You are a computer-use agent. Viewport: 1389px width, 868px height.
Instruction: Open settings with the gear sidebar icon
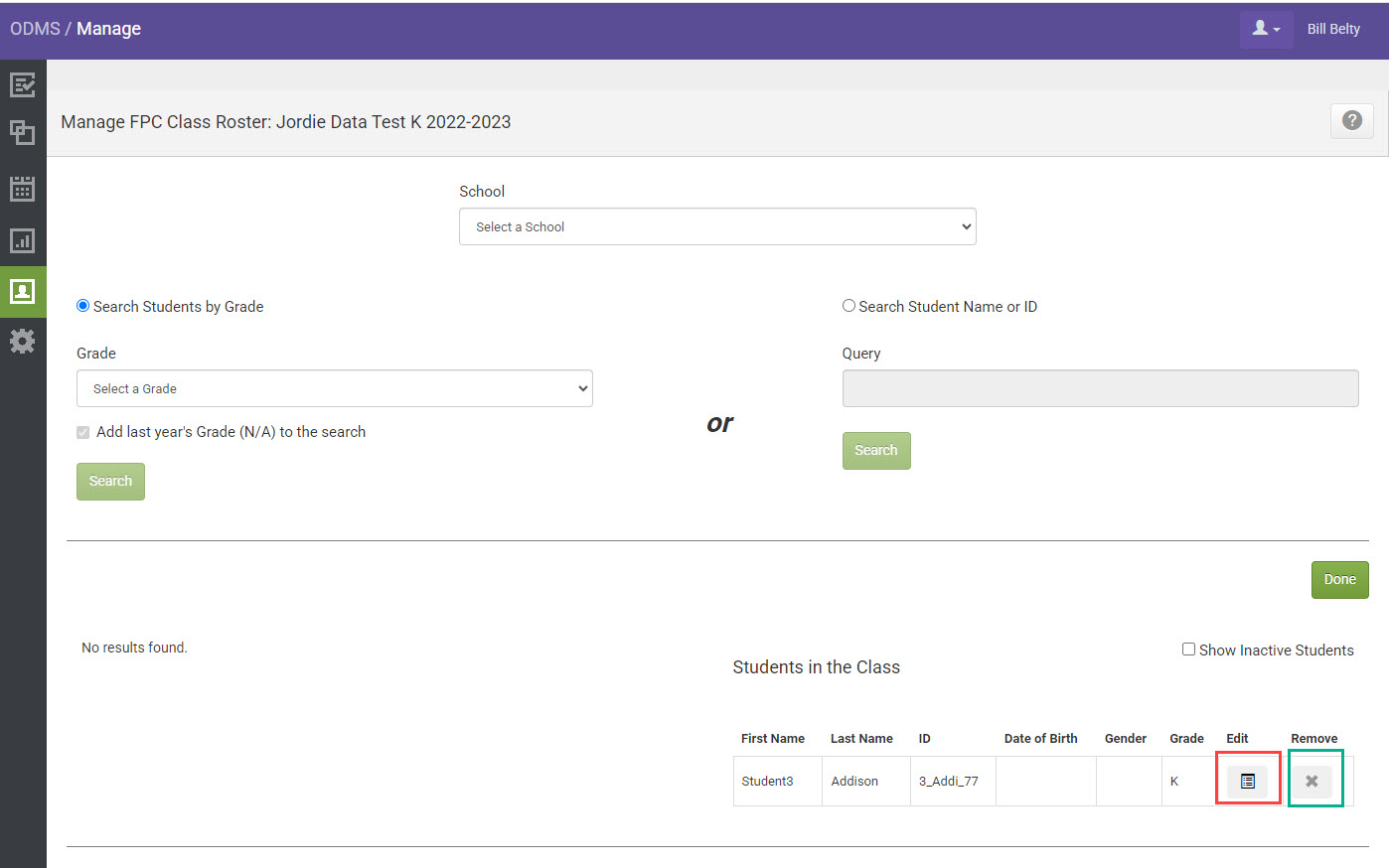click(23, 341)
